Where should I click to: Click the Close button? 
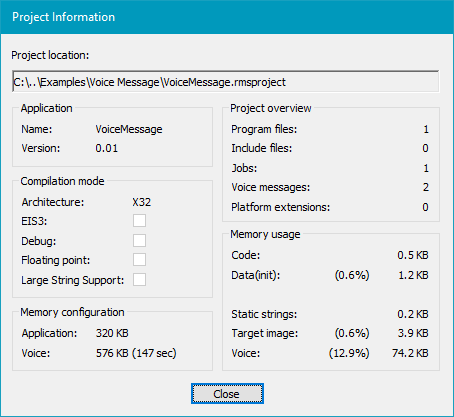(x=227, y=394)
